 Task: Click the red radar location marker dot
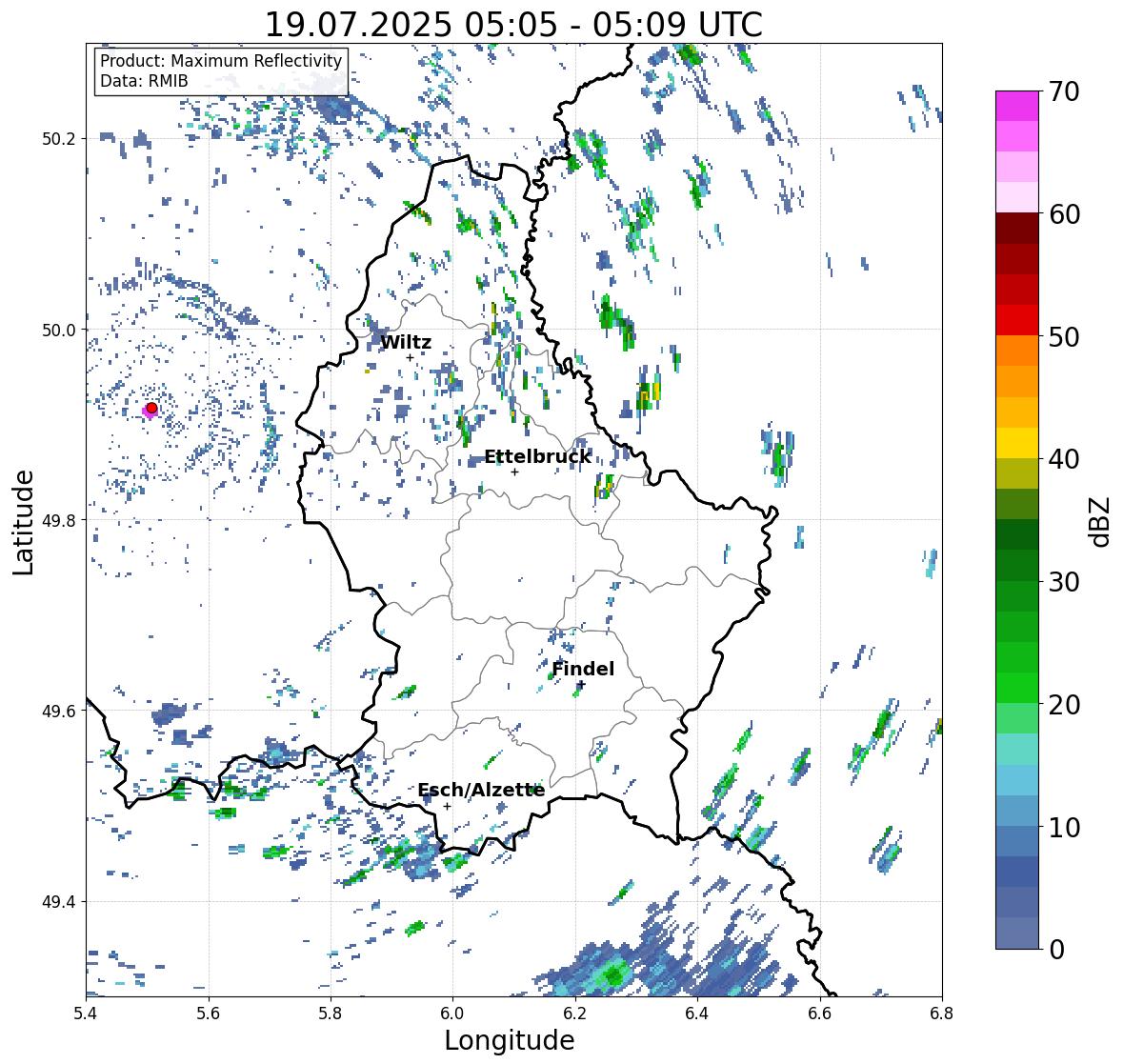(151, 408)
